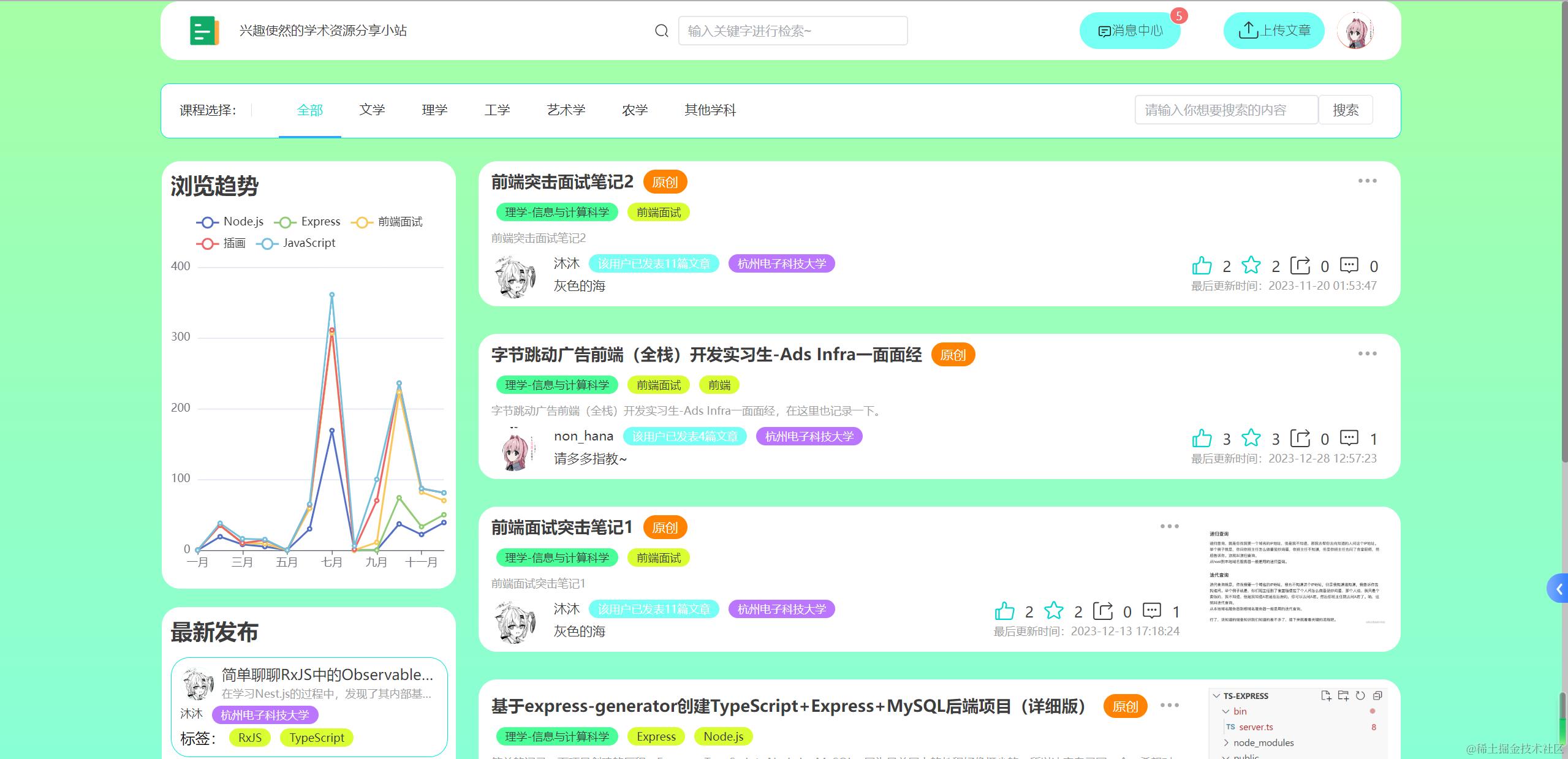Click the search magnifier icon in header

(661, 30)
